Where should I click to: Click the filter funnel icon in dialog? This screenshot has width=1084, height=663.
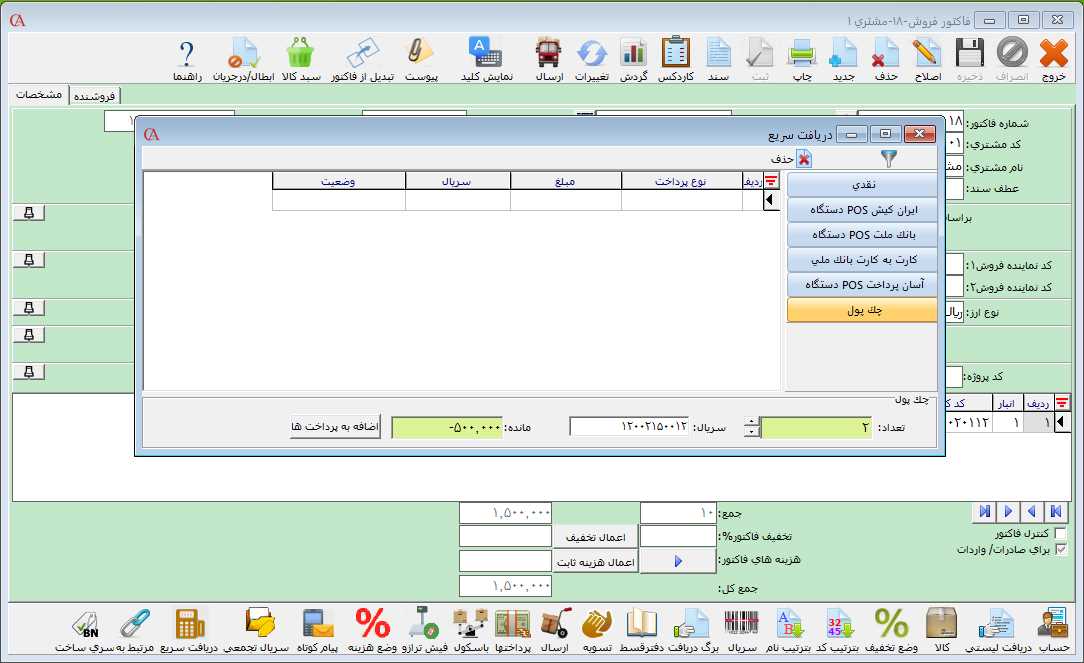(x=889, y=158)
